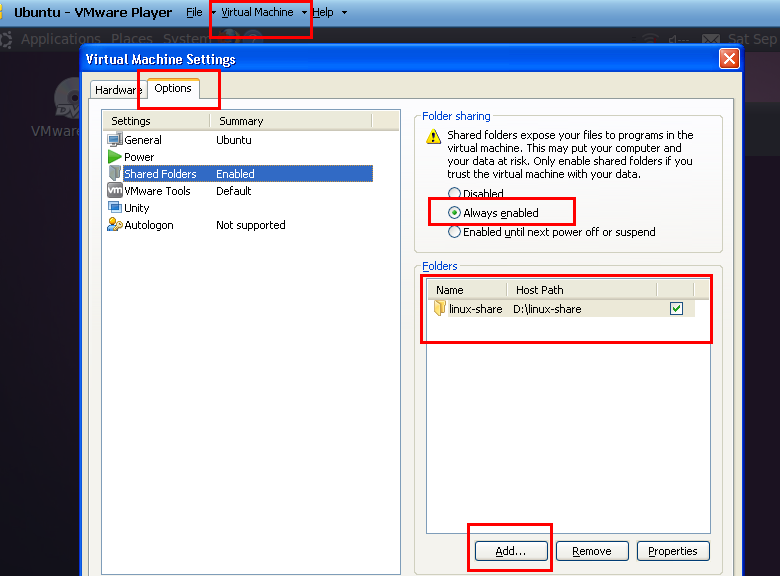Screen dimensions: 780x576
Task: Select the Autologon settings row
Action: click(x=238, y=225)
